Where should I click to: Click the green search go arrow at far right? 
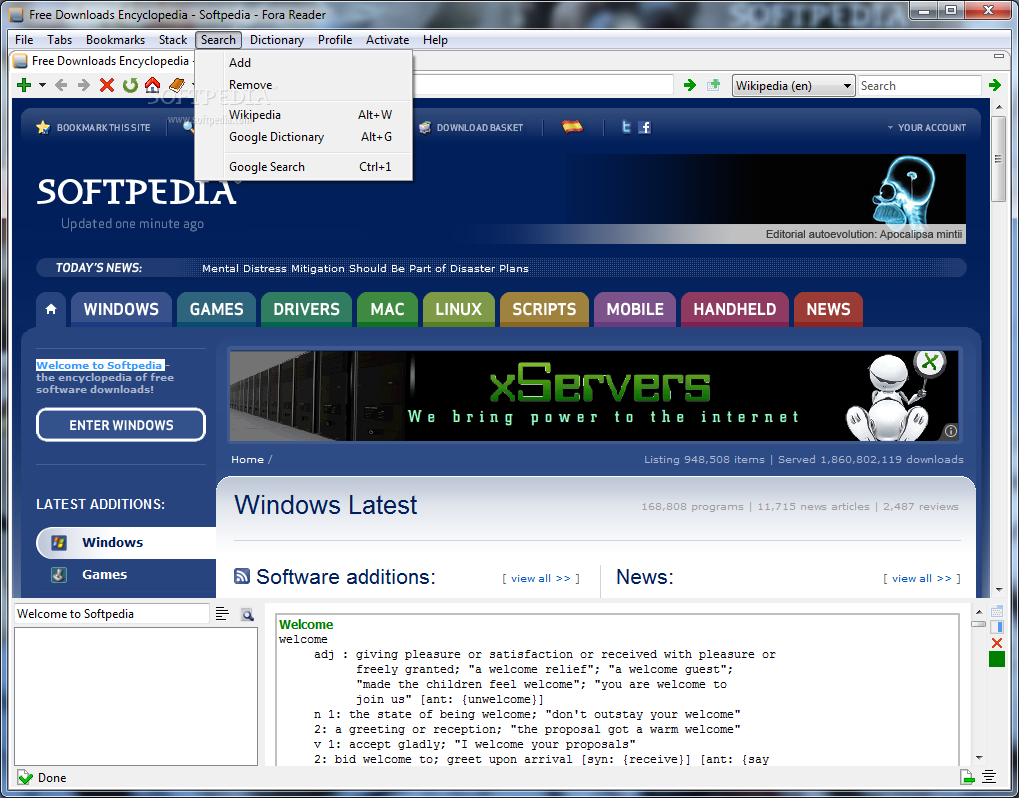(x=995, y=85)
